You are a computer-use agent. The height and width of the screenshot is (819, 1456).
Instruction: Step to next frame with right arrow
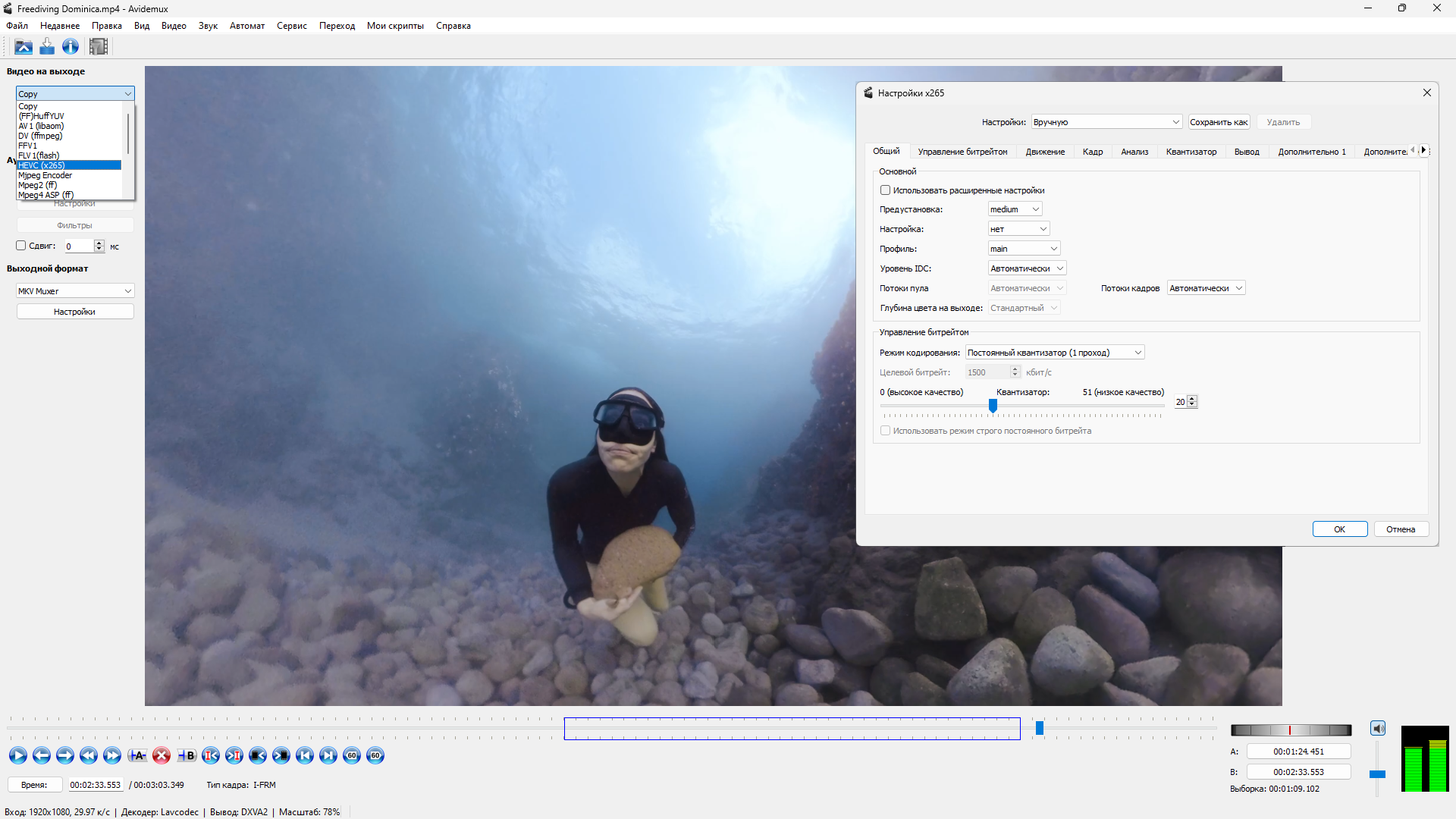(65, 755)
